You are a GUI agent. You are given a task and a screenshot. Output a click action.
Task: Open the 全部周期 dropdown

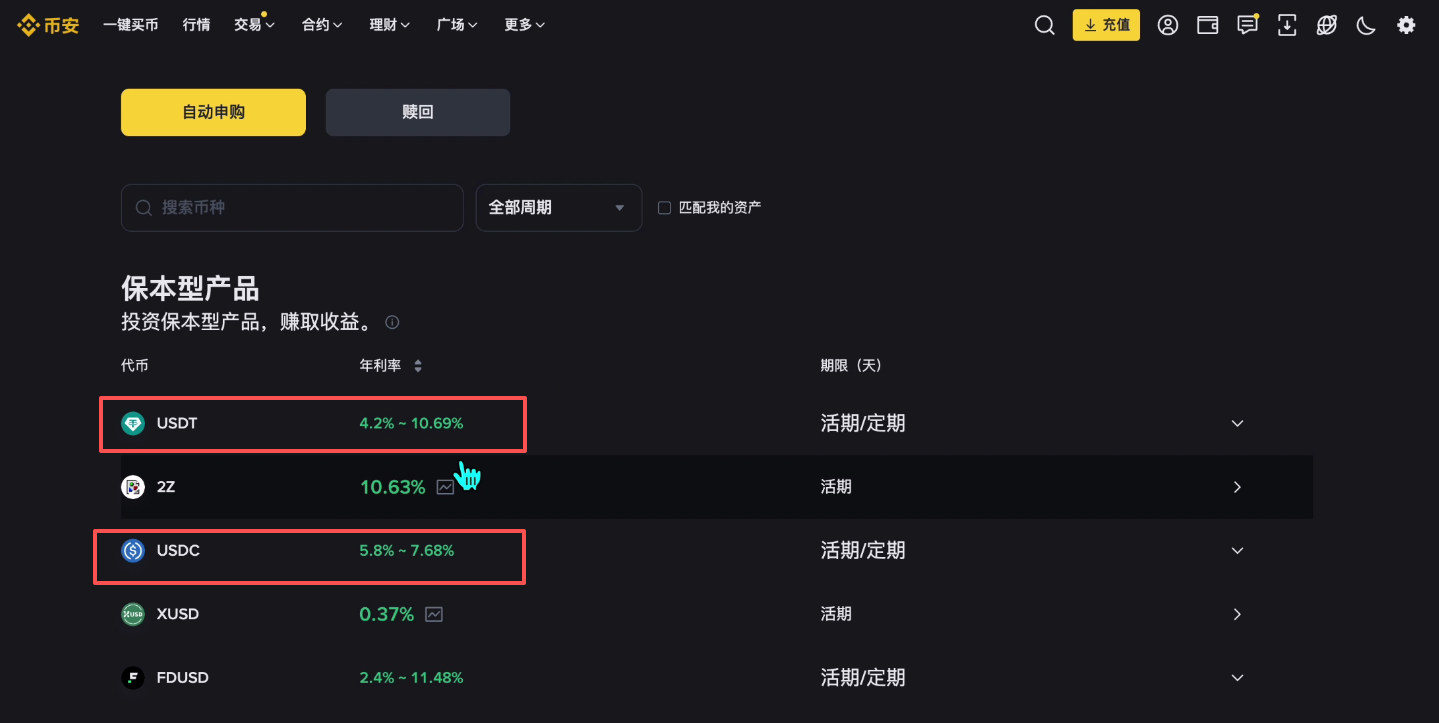(x=558, y=208)
